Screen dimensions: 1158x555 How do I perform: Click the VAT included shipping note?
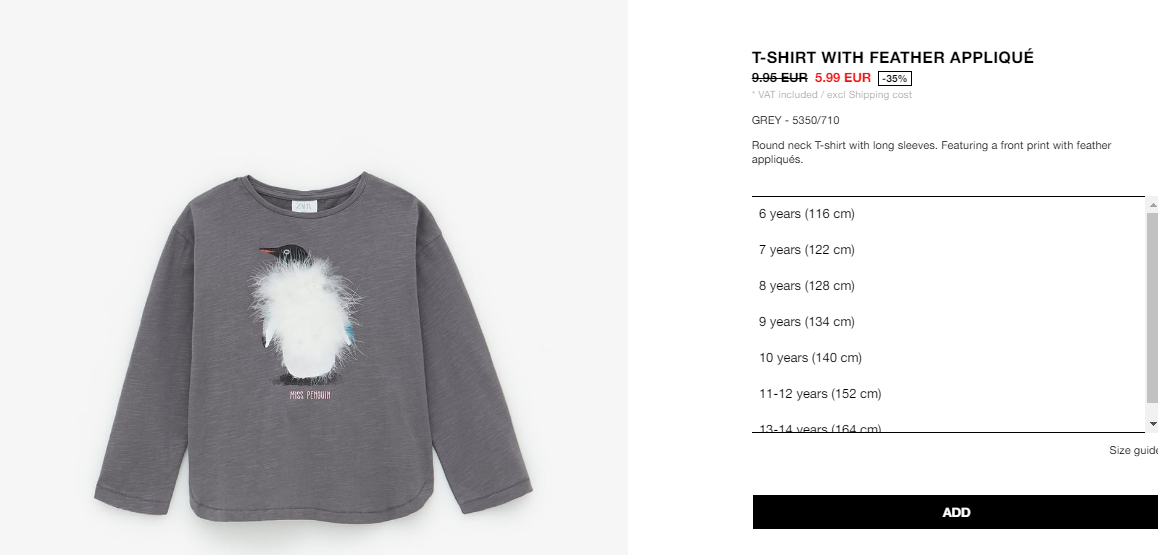[832, 94]
